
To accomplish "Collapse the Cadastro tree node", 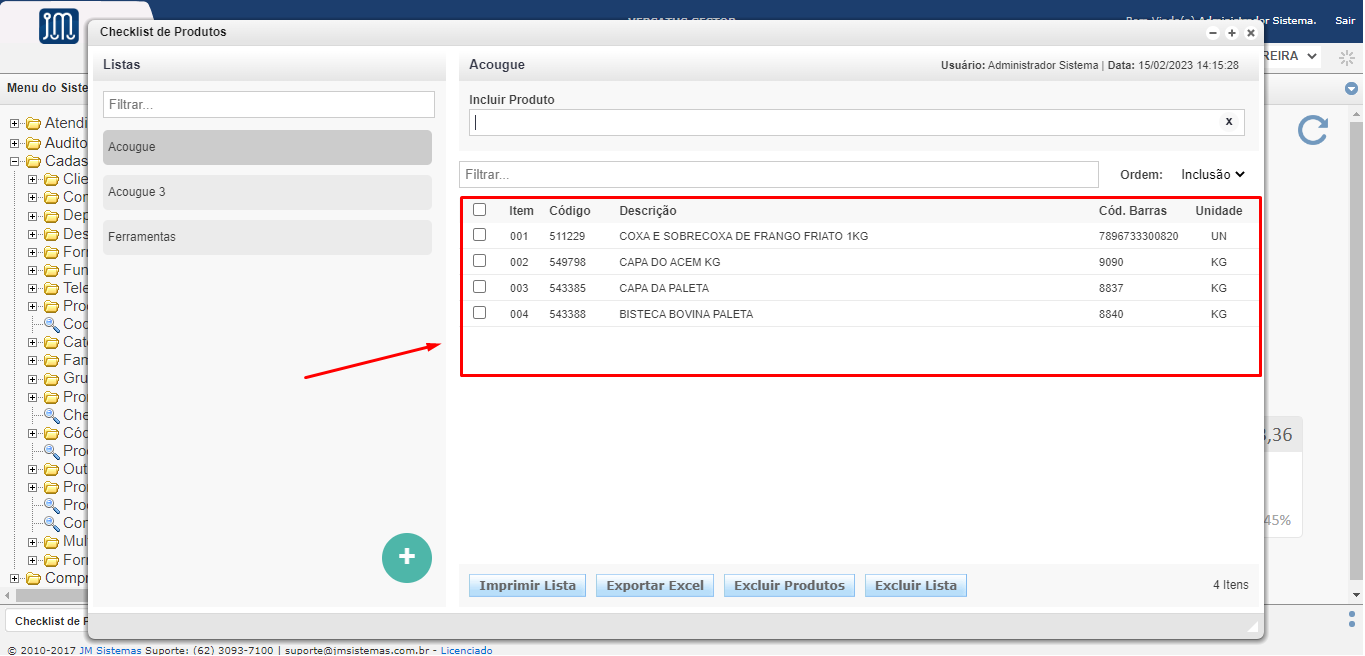I will [x=15, y=161].
